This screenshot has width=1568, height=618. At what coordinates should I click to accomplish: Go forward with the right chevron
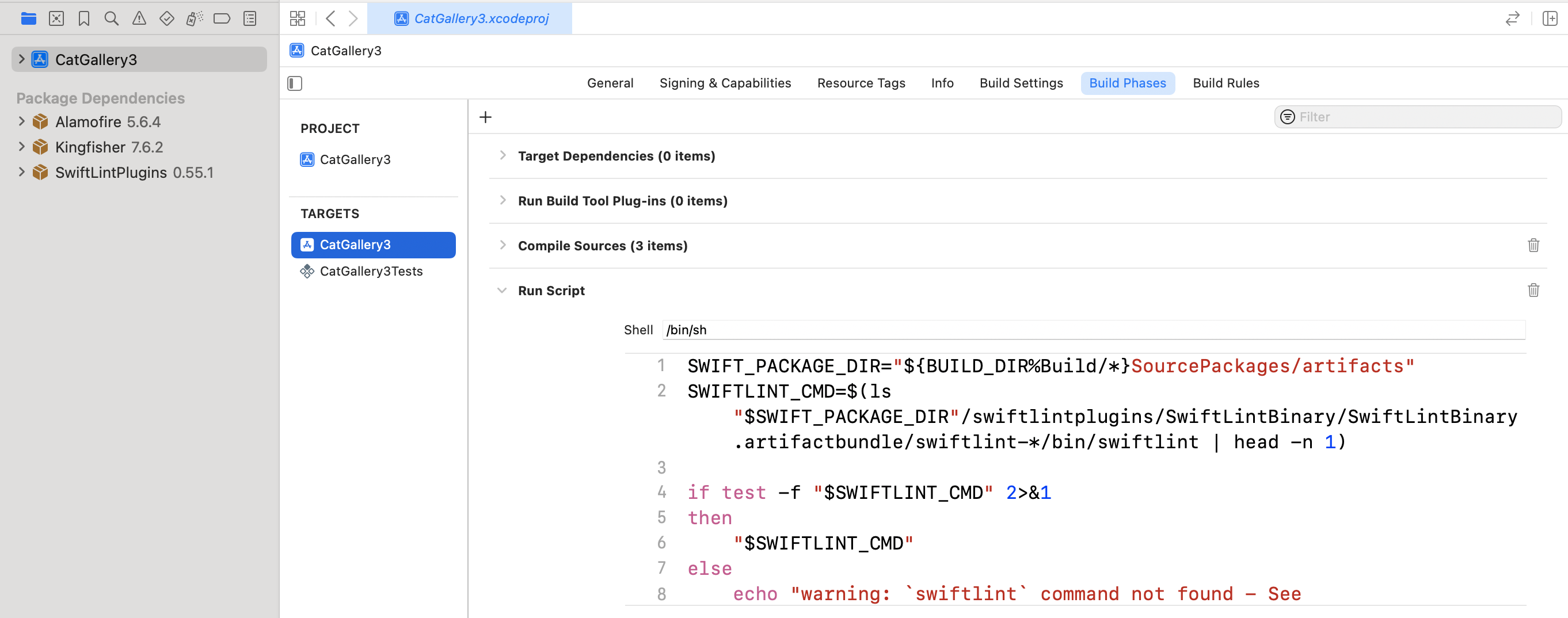(x=353, y=19)
